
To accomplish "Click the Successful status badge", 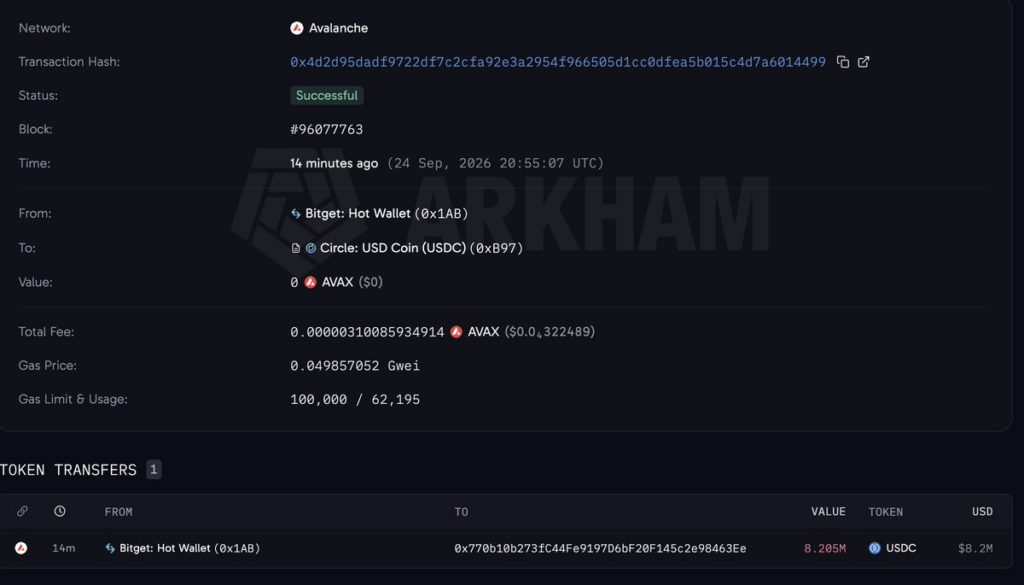I will click(x=327, y=95).
